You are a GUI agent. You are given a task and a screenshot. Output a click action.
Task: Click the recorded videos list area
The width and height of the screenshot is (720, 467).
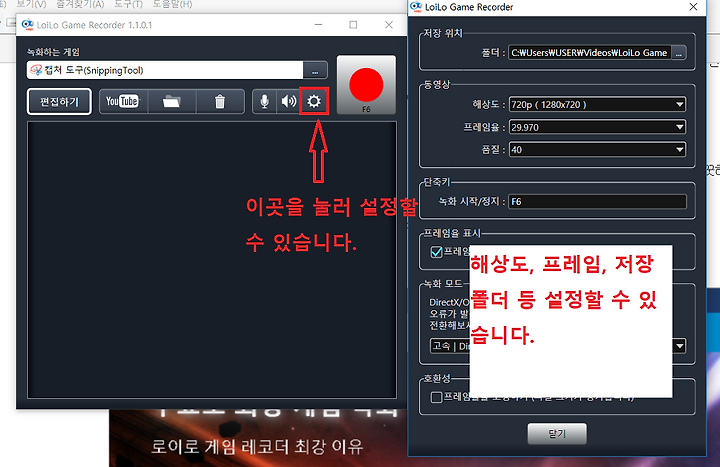click(x=212, y=259)
